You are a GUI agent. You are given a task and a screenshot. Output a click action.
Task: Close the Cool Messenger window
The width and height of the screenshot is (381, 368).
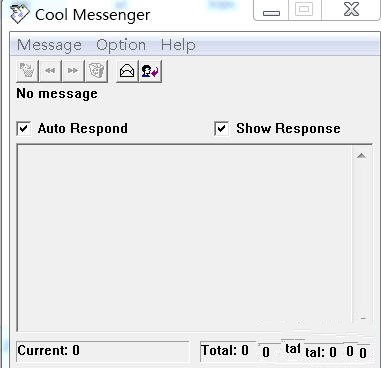(x=351, y=10)
